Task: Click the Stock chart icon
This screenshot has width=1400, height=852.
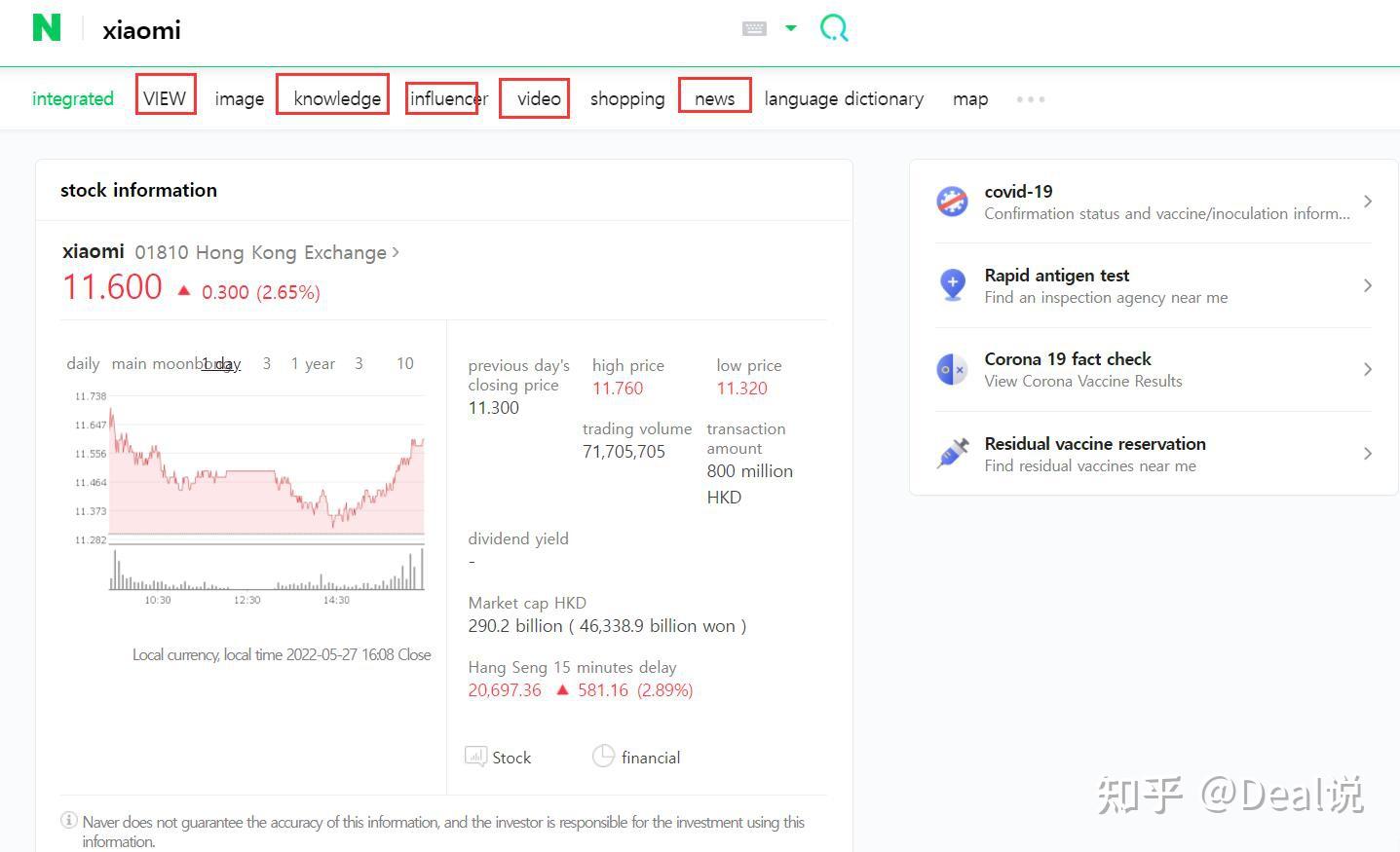Action: (x=475, y=756)
